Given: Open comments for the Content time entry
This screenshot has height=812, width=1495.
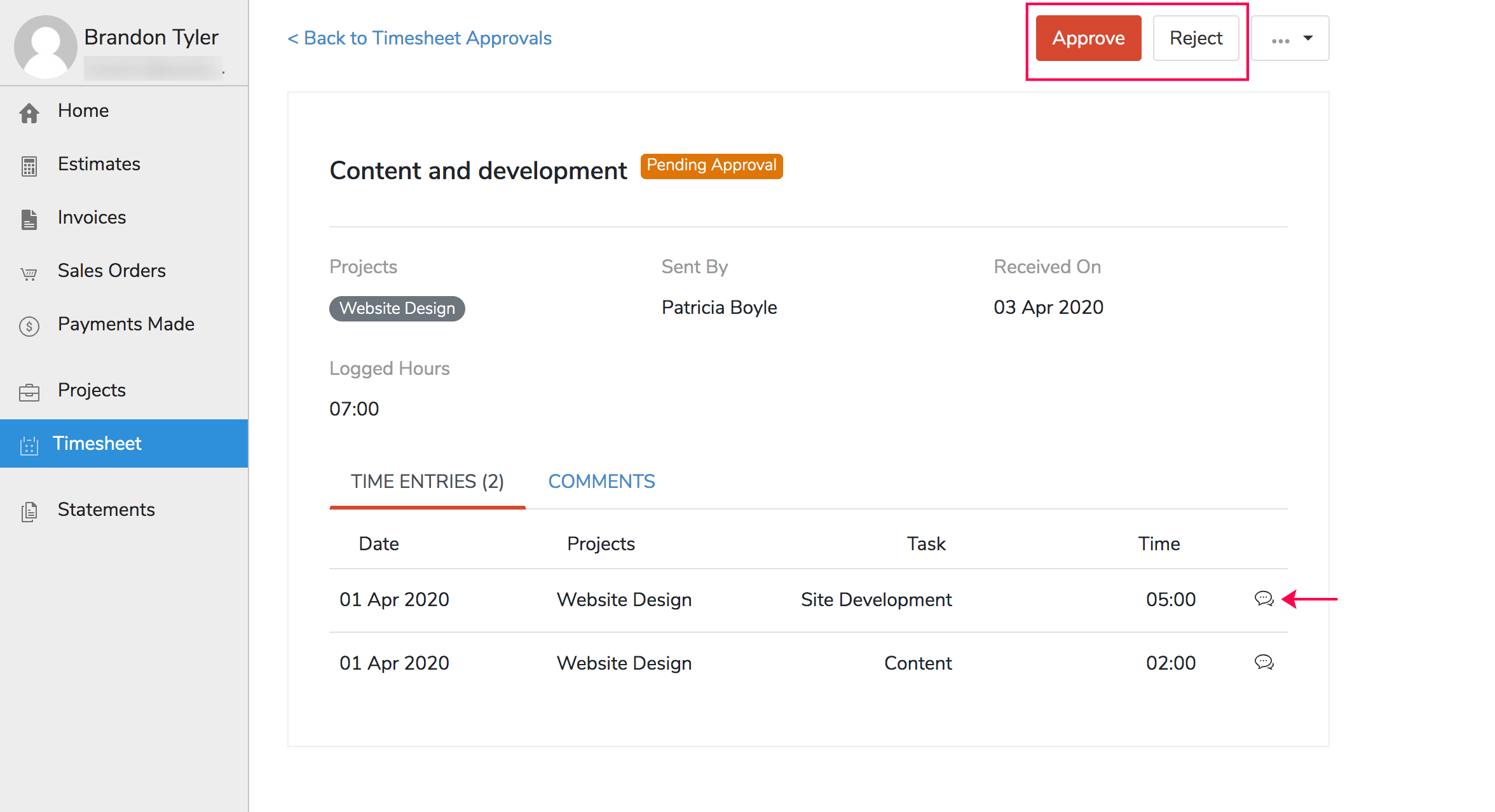Looking at the screenshot, I should pyautogui.click(x=1264, y=663).
